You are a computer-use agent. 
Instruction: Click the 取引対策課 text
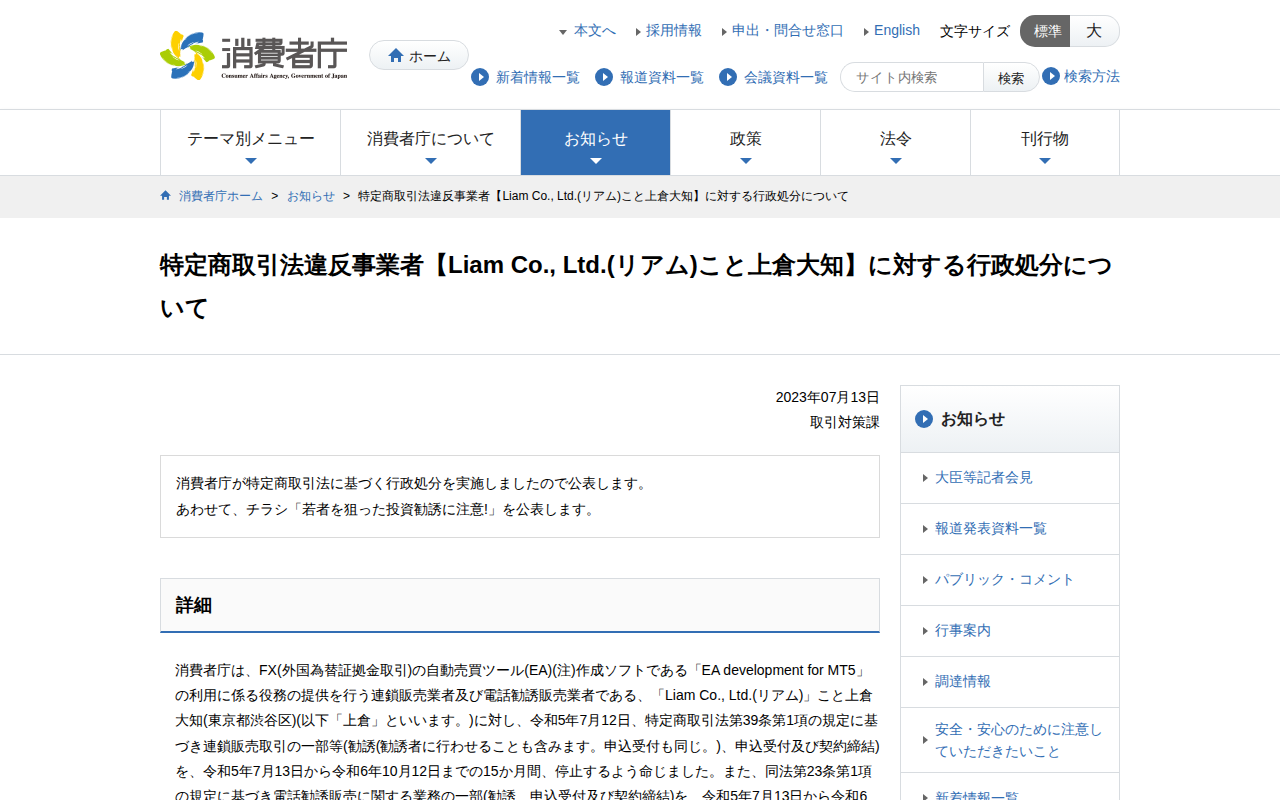[x=845, y=422]
